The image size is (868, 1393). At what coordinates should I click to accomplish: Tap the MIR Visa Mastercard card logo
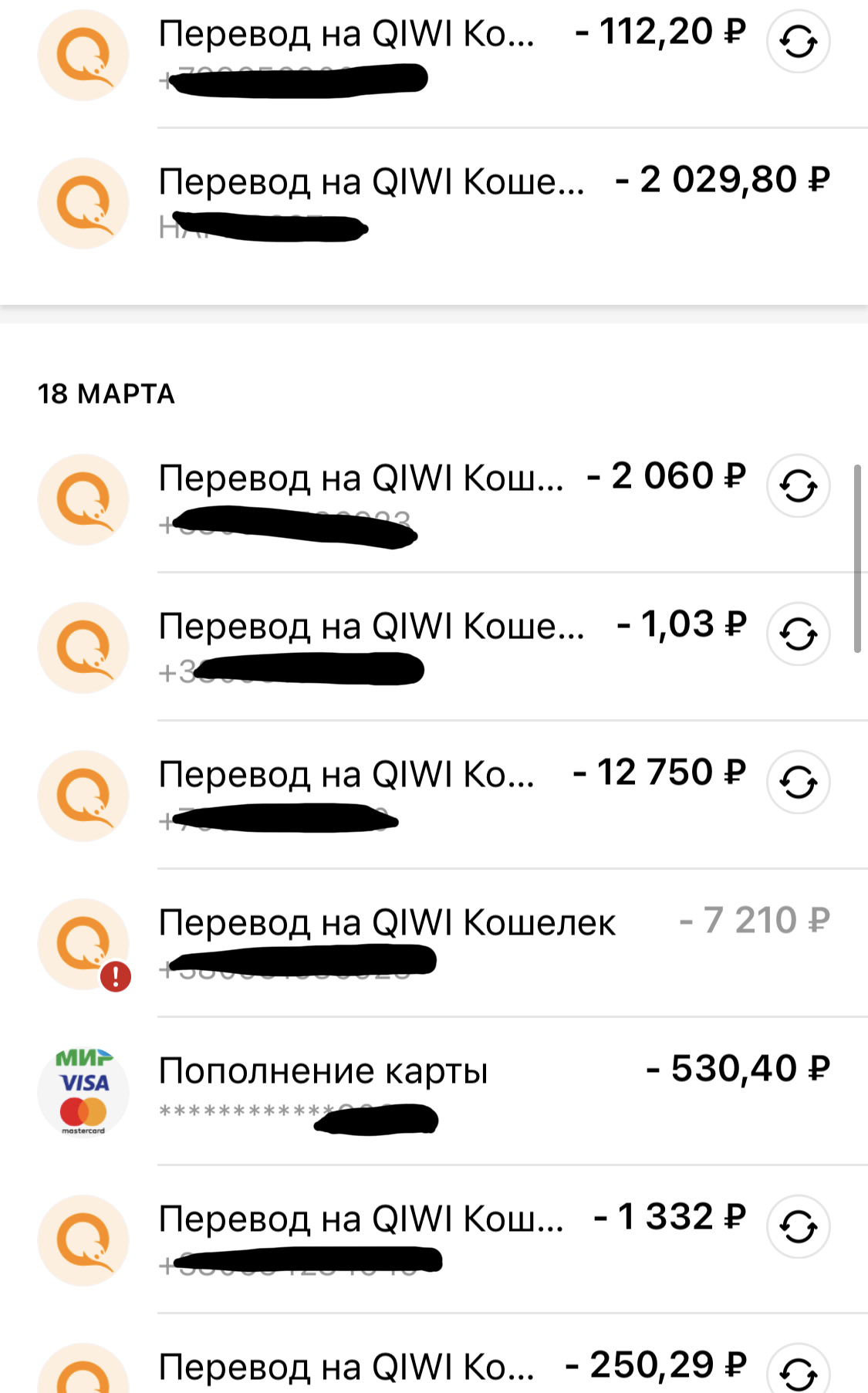pos(83,1092)
